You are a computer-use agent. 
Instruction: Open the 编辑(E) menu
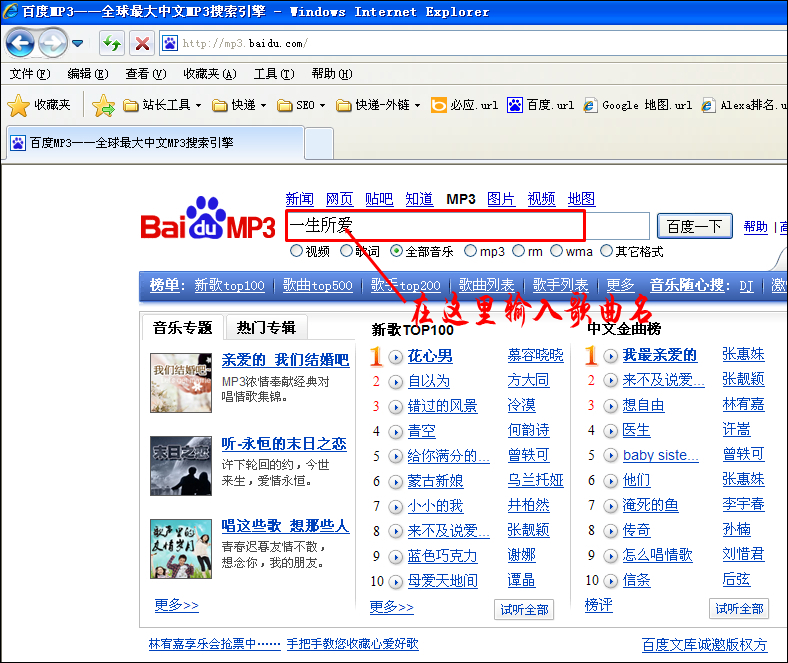pos(88,74)
